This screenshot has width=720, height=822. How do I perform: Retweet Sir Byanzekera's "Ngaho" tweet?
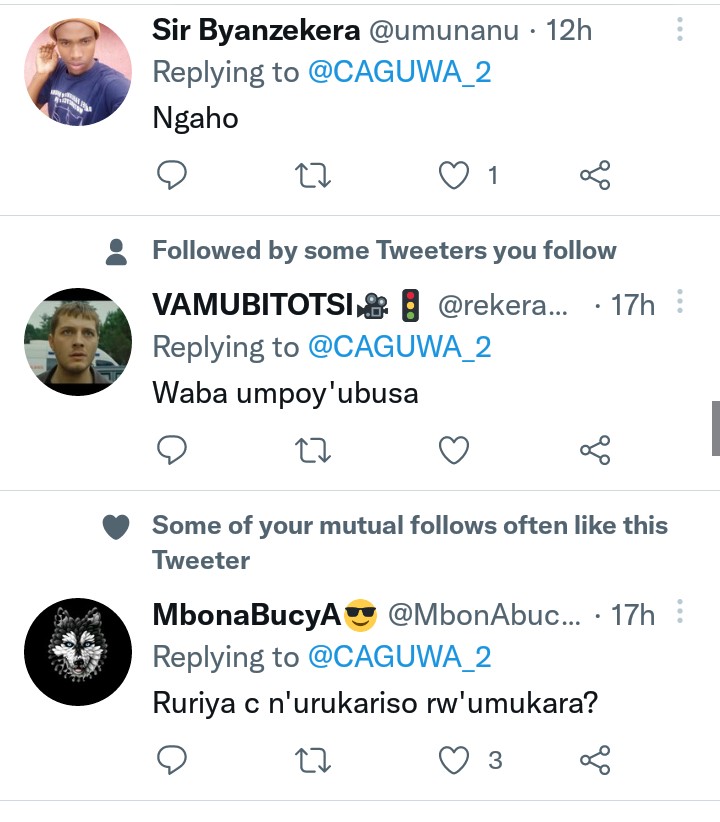315,176
